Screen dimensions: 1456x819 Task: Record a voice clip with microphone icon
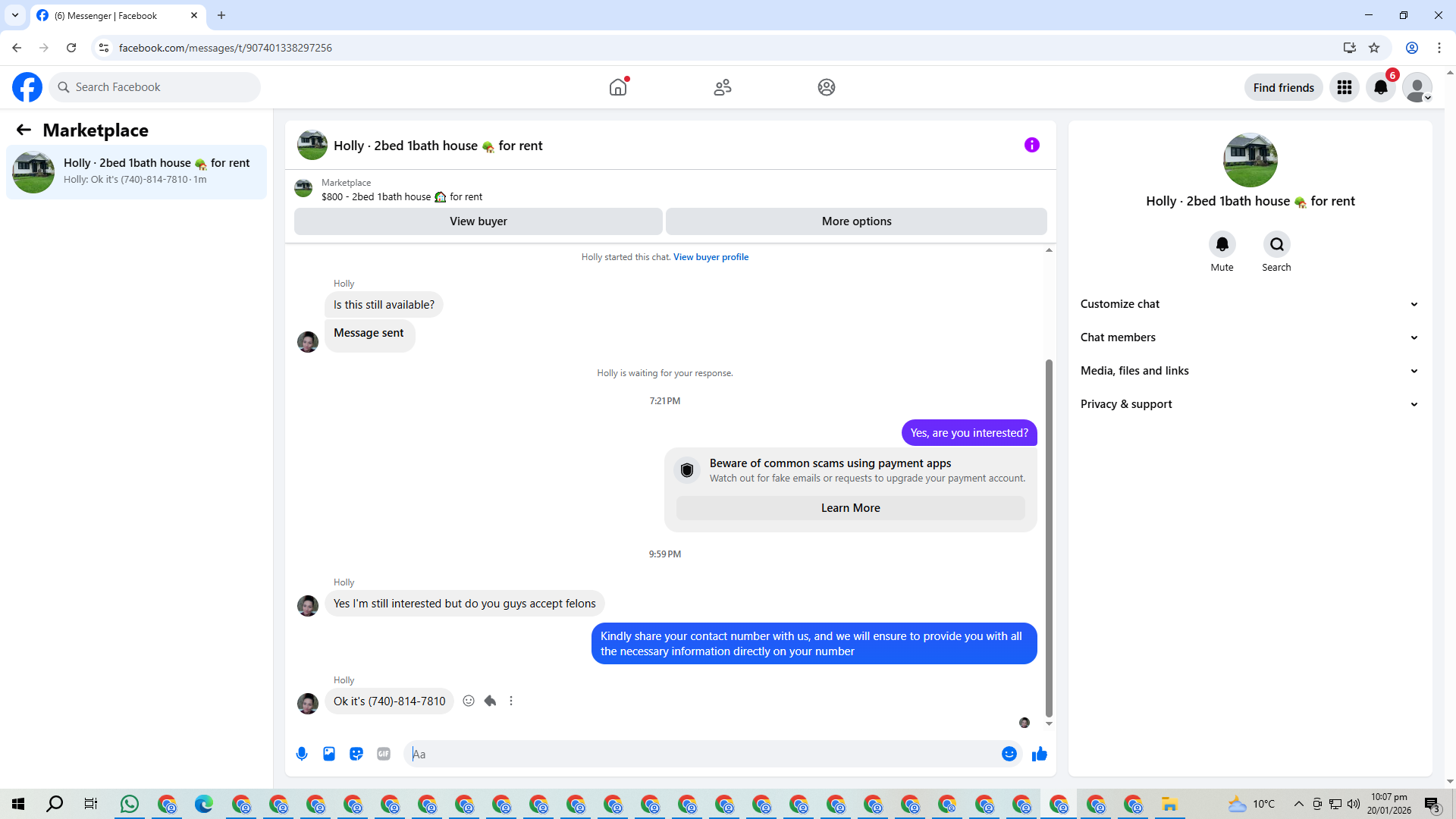302,754
